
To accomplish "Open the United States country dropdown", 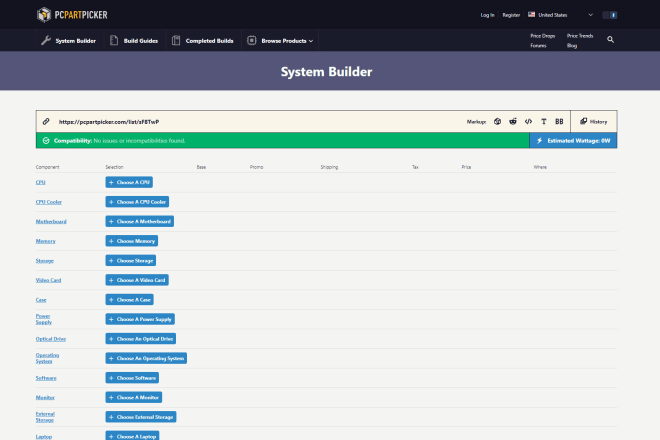I will (560, 15).
